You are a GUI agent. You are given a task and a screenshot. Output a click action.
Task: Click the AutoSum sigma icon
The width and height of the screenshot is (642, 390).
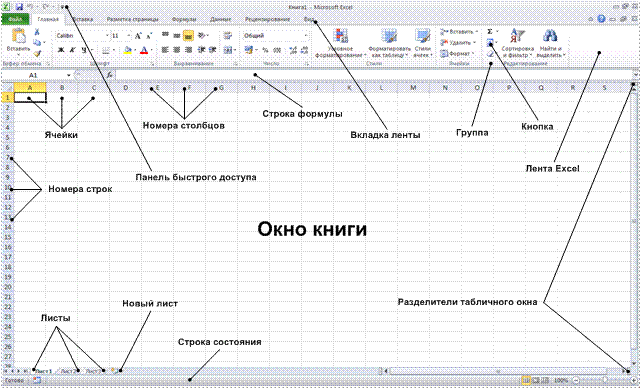pos(490,32)
